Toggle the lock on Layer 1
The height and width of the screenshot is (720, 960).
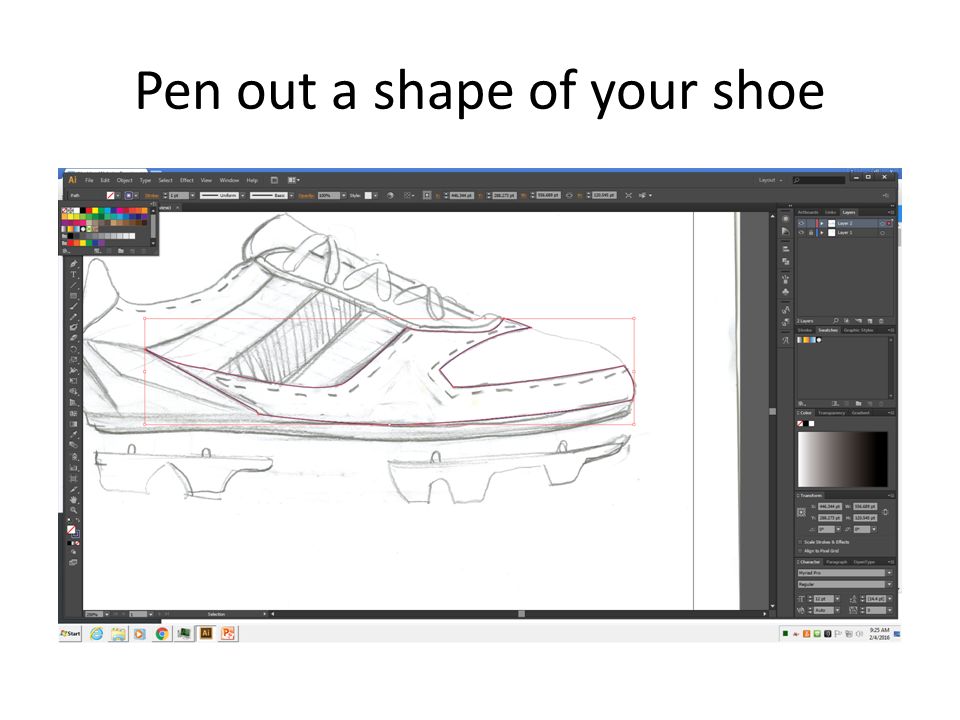coord(811,233)
